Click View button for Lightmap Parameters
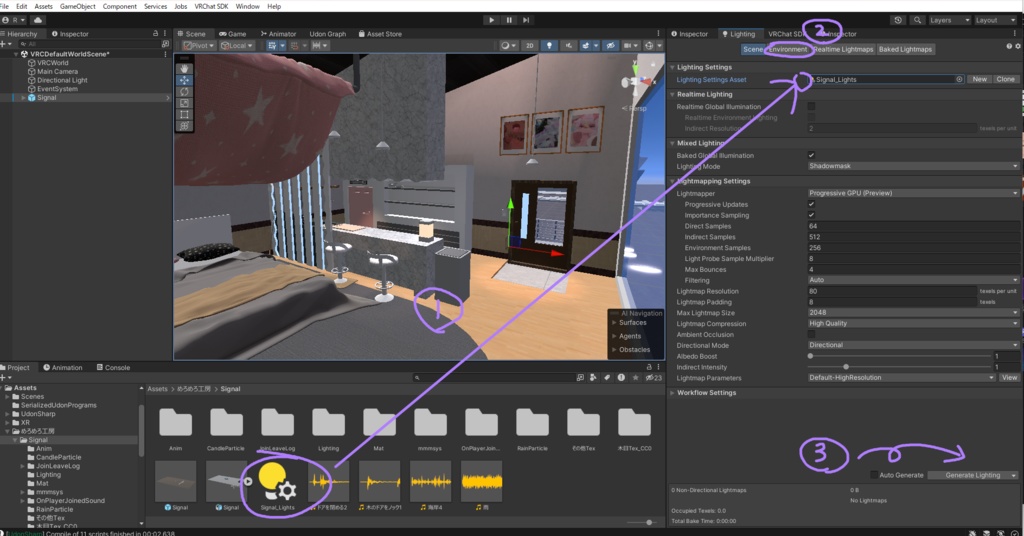The image size is (1024, 536). point(1010,377)
